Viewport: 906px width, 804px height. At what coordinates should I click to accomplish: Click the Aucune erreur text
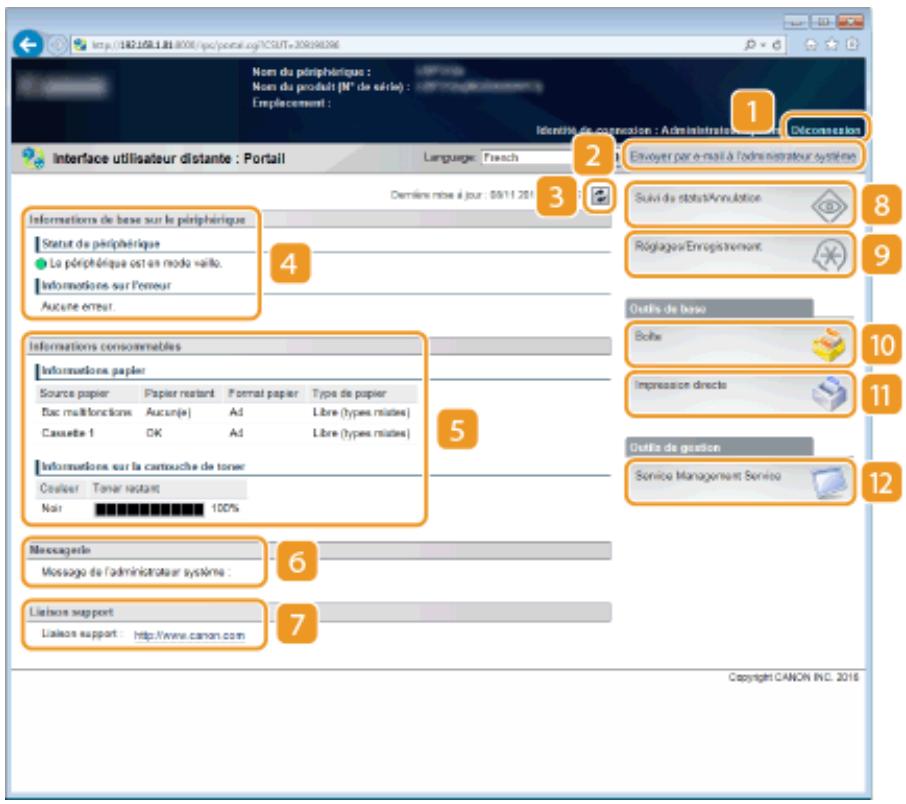77,306
